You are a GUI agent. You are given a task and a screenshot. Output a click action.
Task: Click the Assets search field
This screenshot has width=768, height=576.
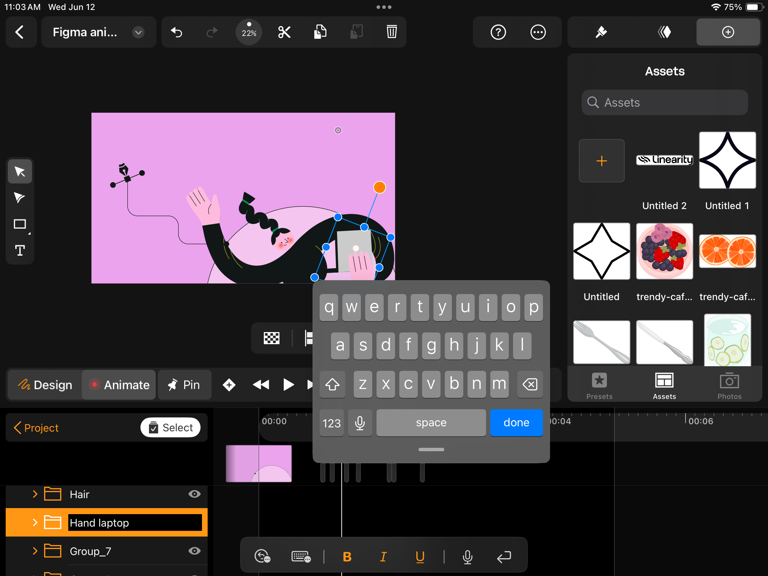[x=665, y=102]
